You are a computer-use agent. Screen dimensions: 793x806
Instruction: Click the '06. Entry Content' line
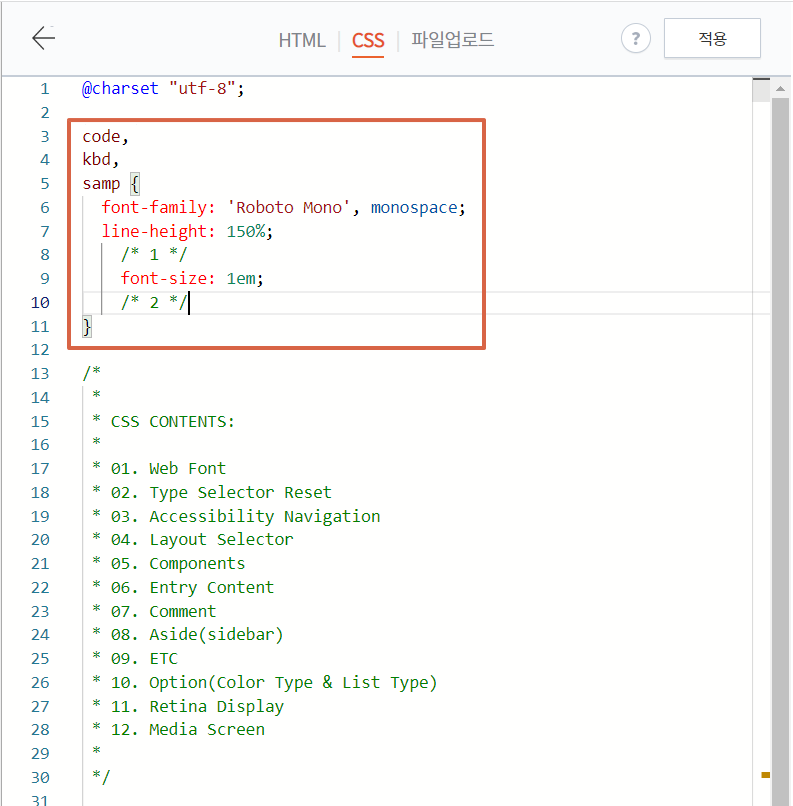click(183, 587)
